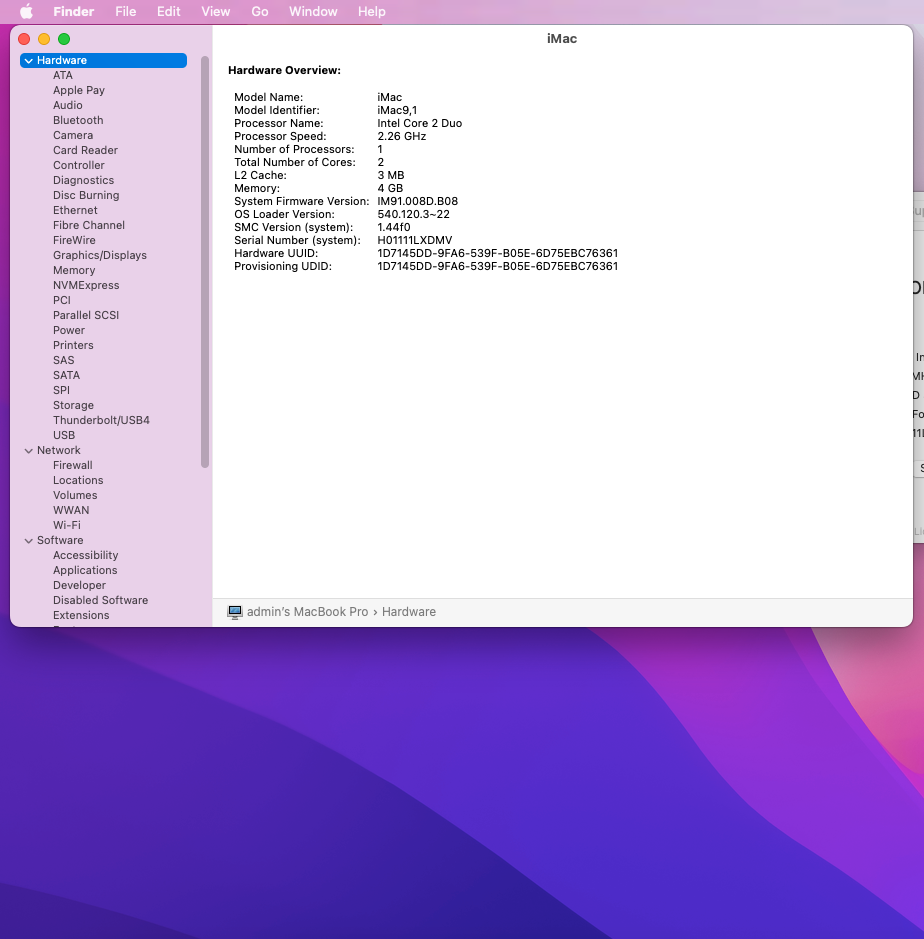Select Diagnostics in the sidebar

pyautogui.click(x=83, y=180)
